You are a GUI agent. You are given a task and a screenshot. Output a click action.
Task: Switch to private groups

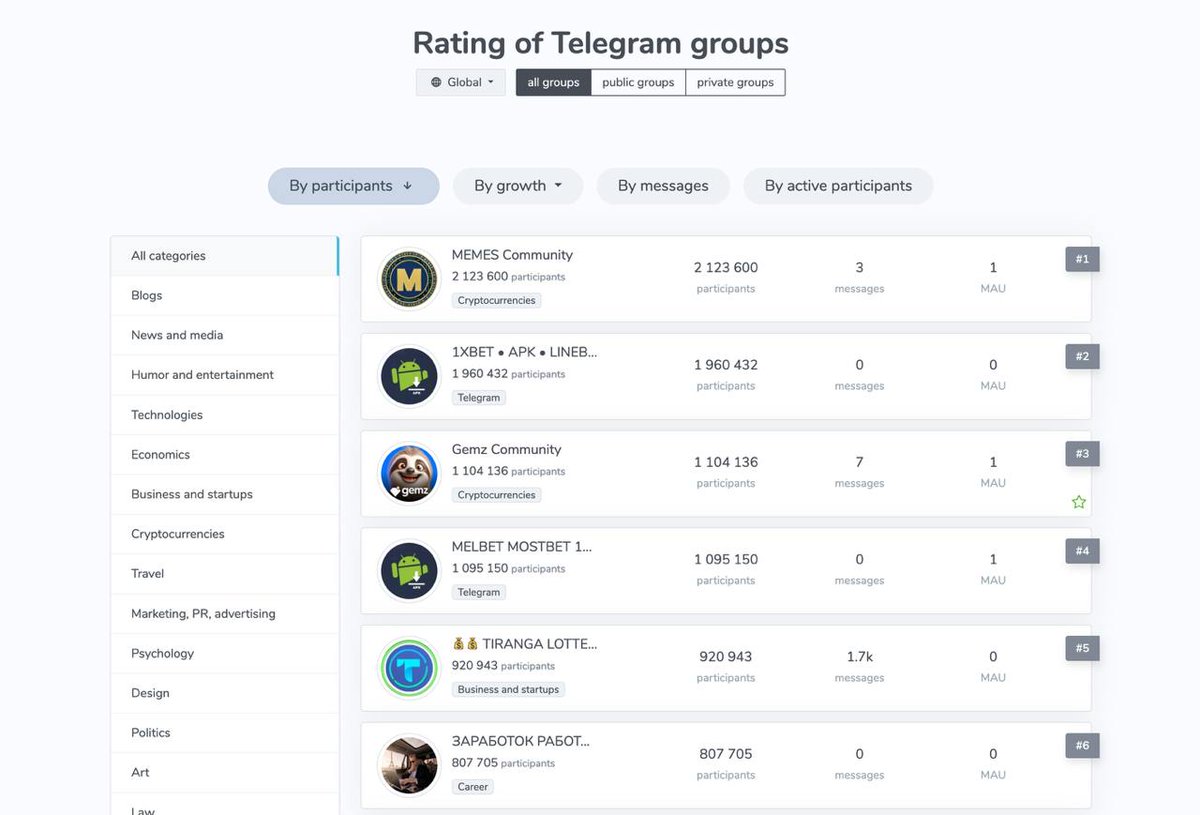click(x=735, y=82)
